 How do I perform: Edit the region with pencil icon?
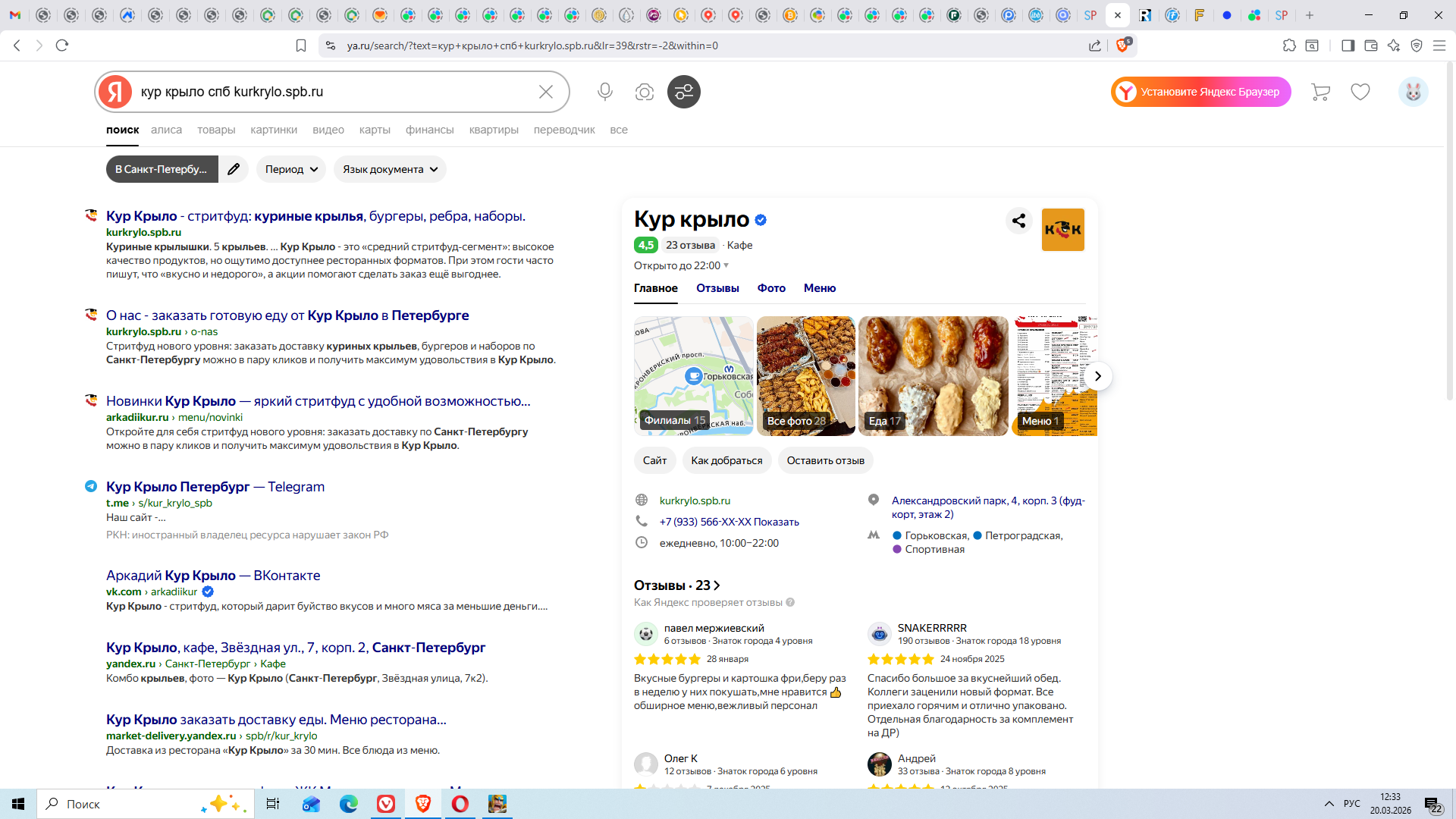point(234,169)
